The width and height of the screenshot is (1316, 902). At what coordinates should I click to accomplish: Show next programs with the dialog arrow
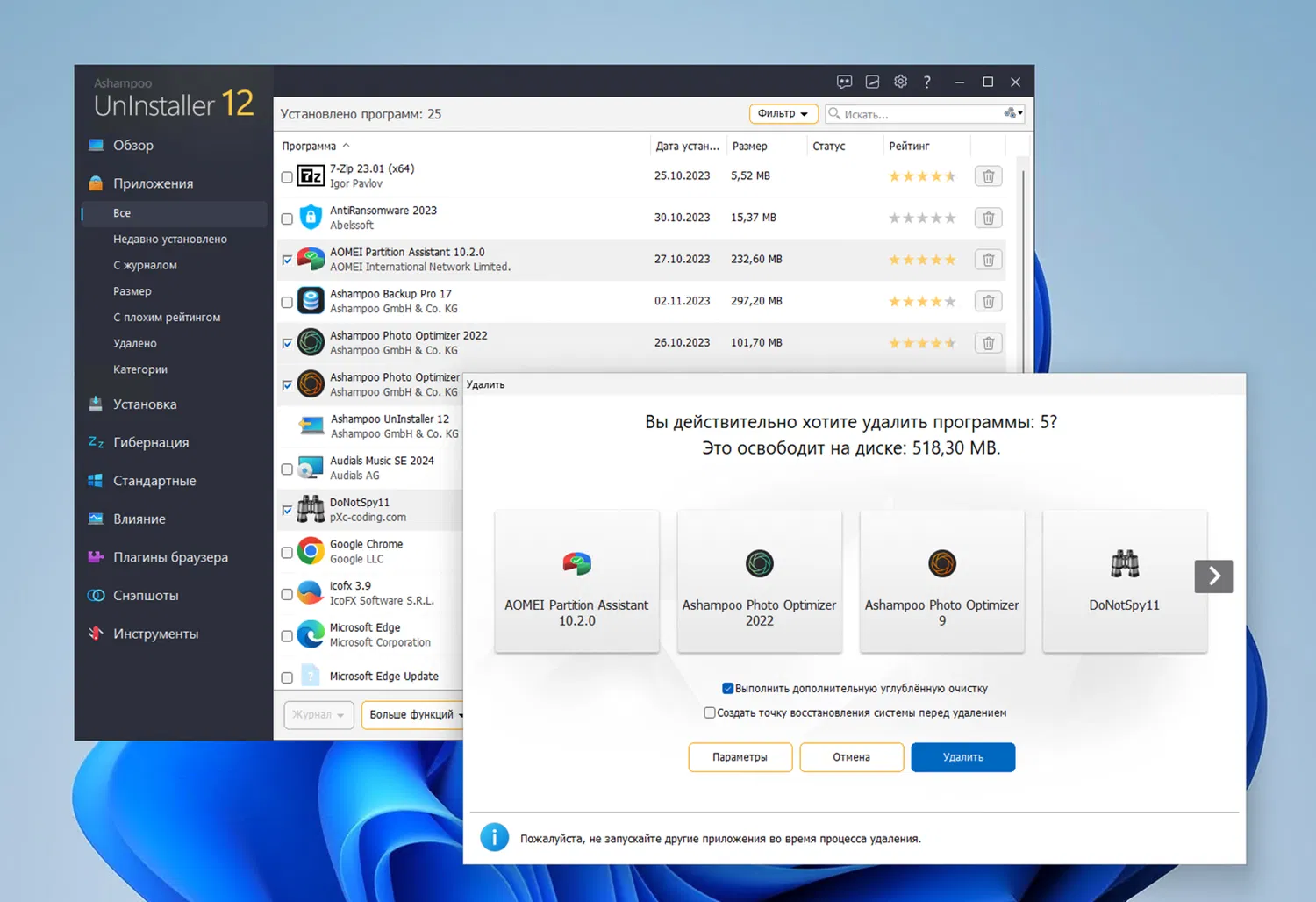pyautogui.click(x=1213, y=576)
